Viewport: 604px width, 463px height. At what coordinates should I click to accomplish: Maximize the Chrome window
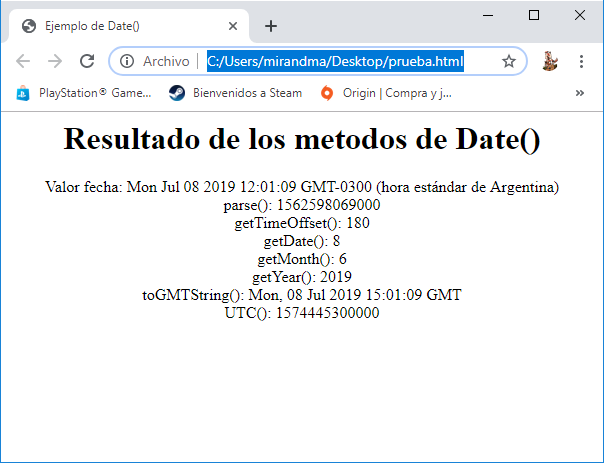click(534, 14)
